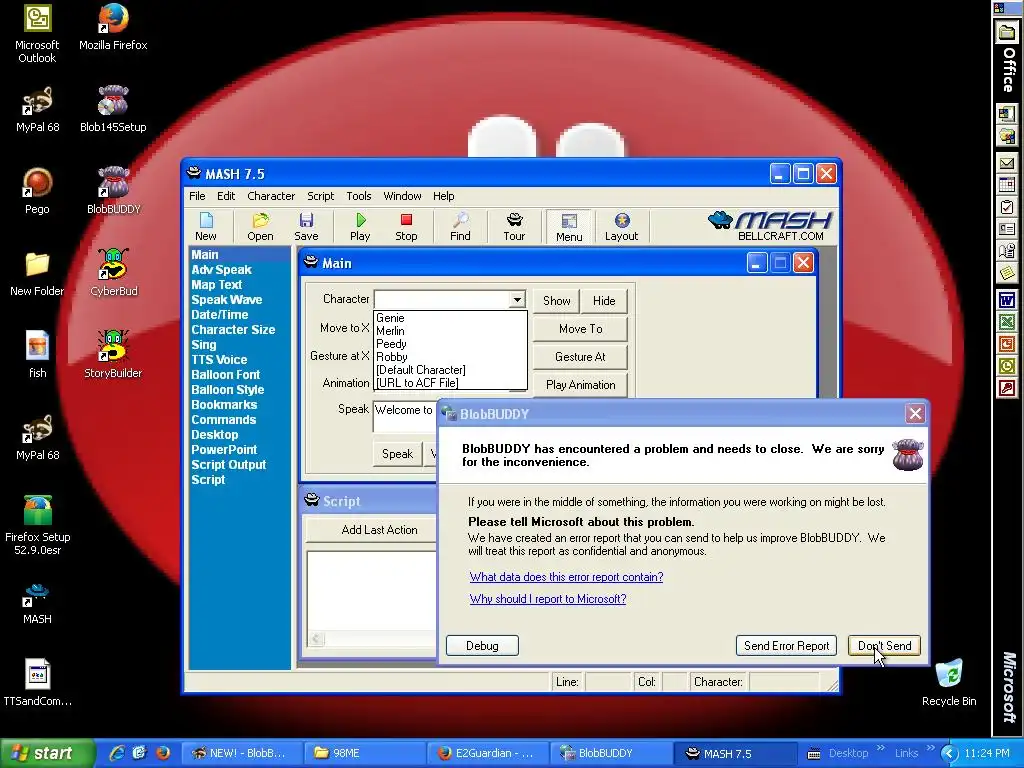This screenshot has width=1024, height=768.
Task: Click the Move To button
Action: (581, 328)
